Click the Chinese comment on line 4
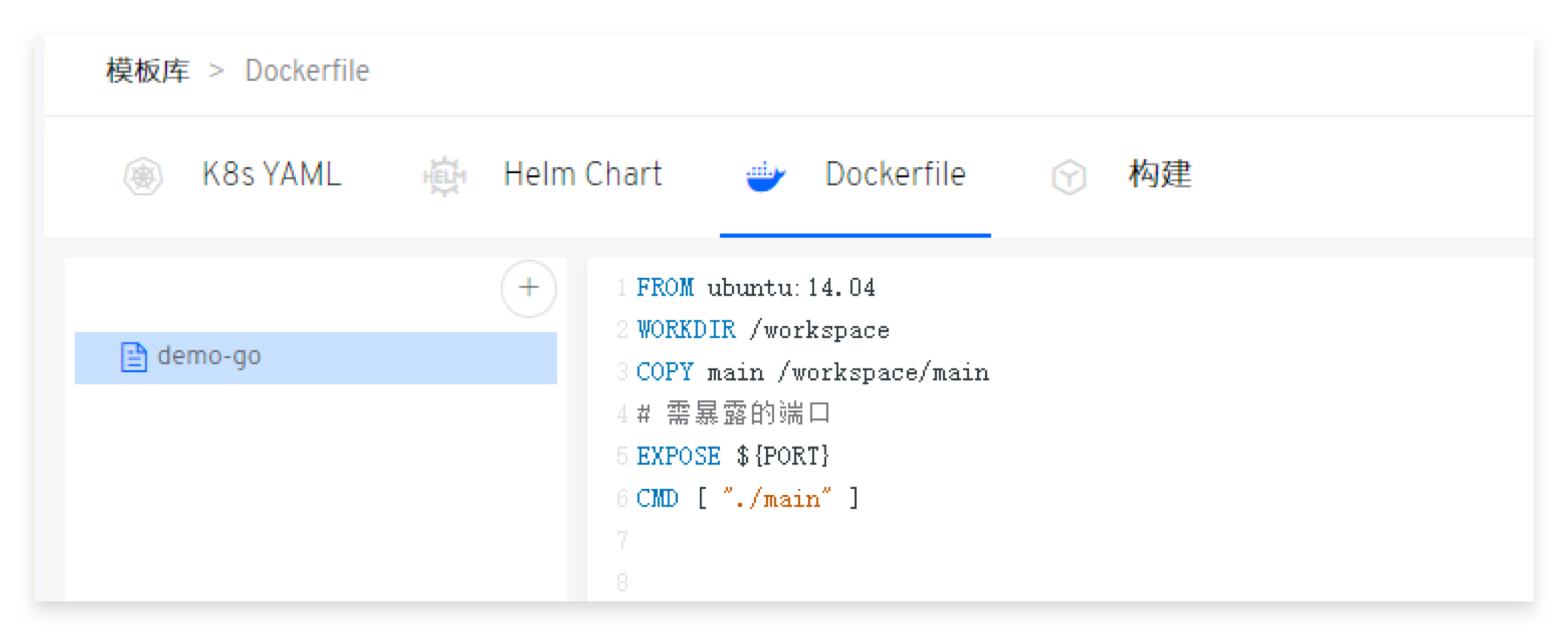 click(747, 414)
